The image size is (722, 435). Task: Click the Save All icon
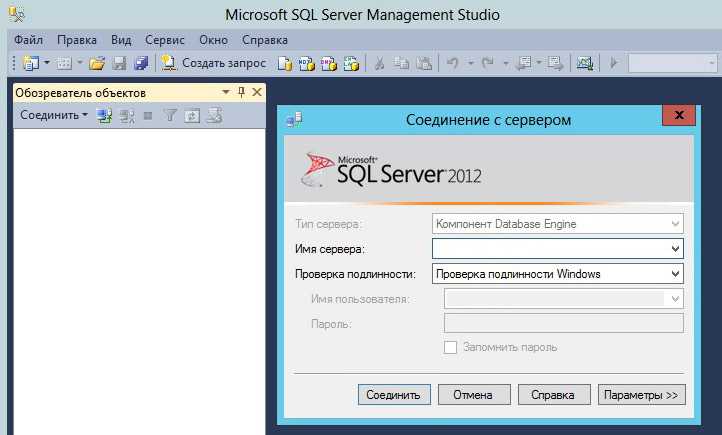[141, 63]
